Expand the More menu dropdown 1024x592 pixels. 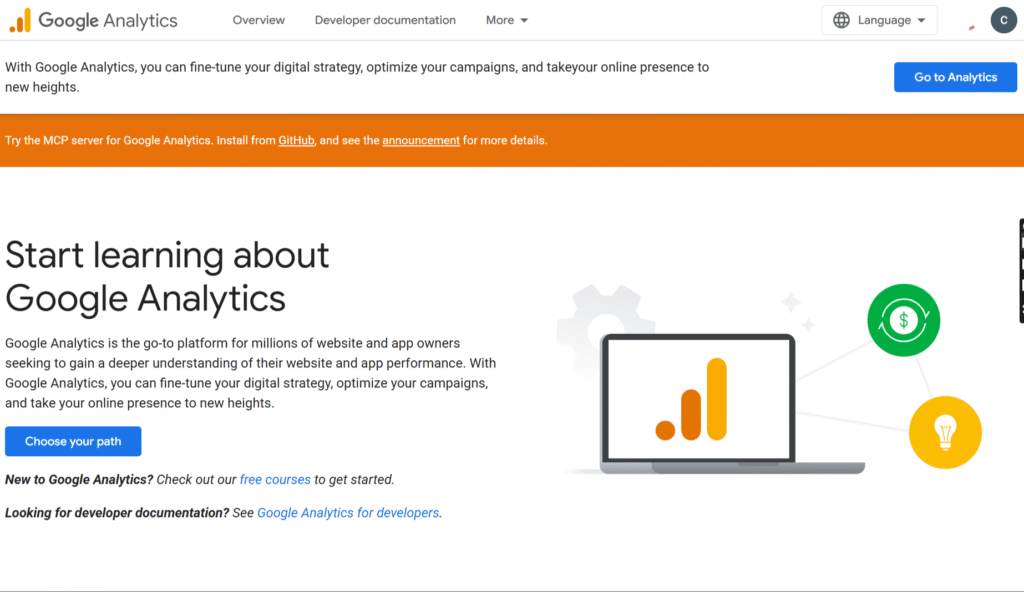507,20
